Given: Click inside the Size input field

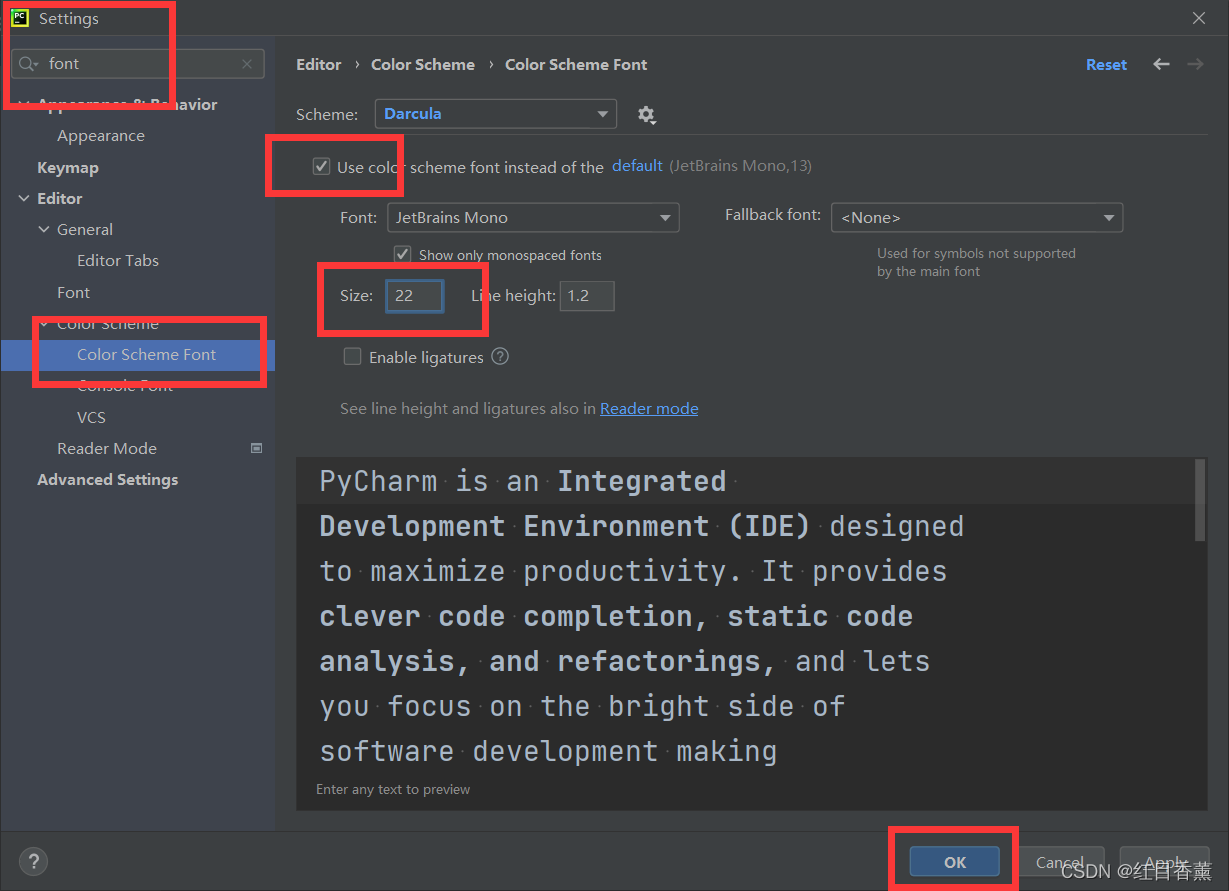Looking at the screenshot, I should pyautogui.click(x=413, y=295).
